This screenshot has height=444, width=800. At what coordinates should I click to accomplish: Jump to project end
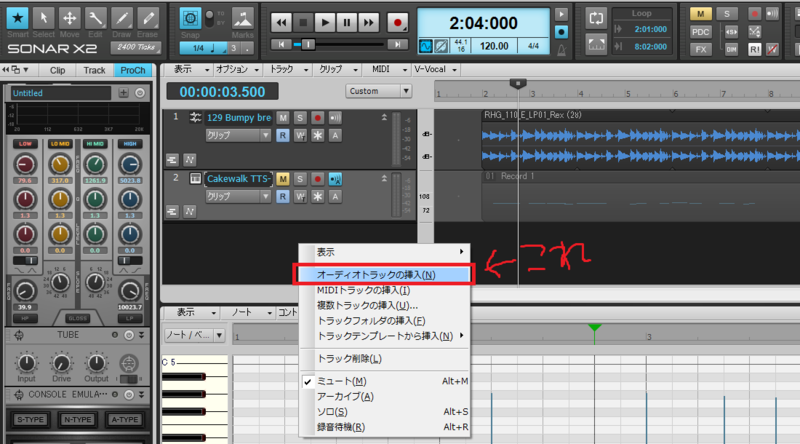(397, 45)
